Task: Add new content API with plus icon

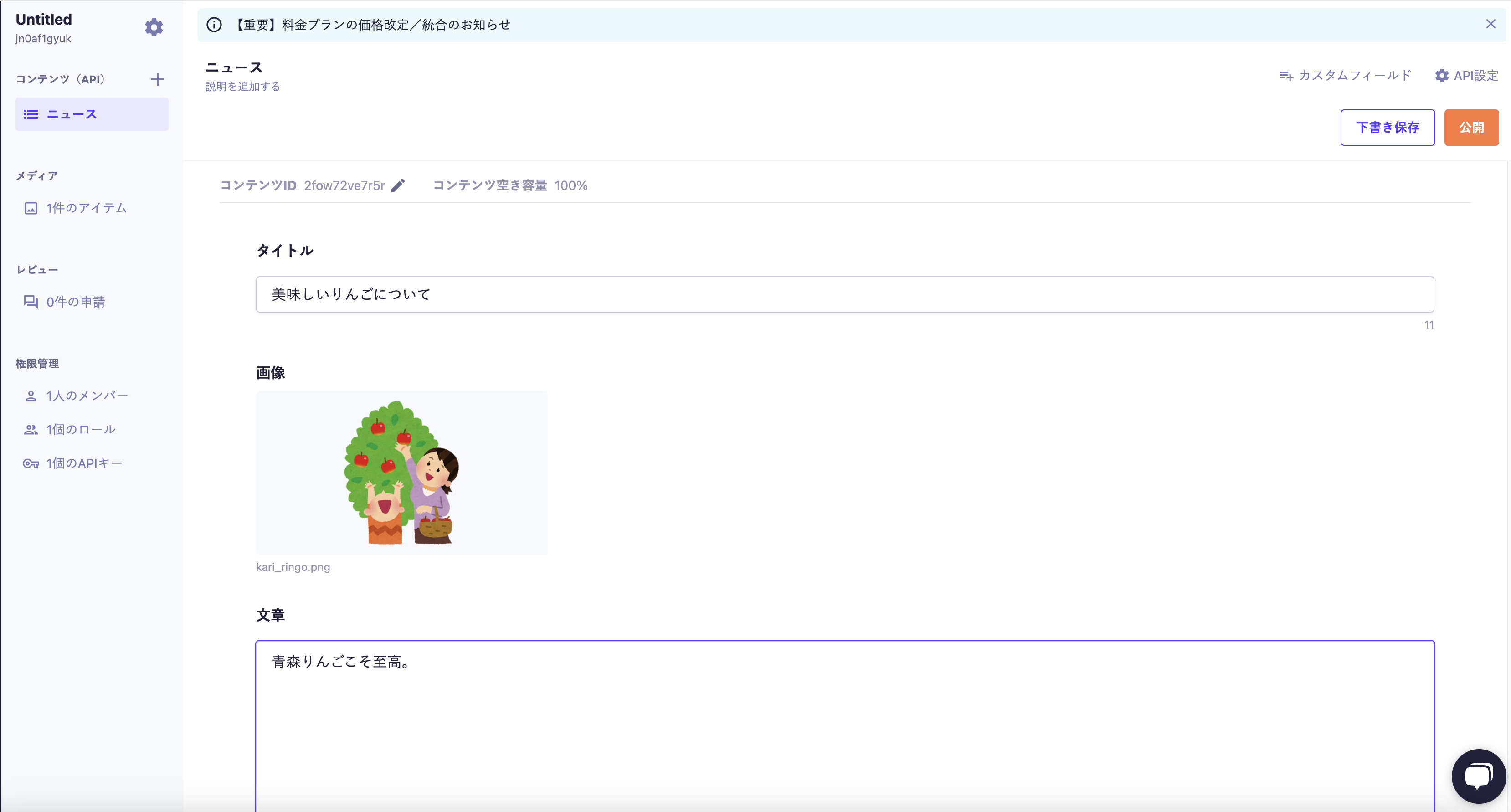Action: pyautogui.click(x=157, y=79)
